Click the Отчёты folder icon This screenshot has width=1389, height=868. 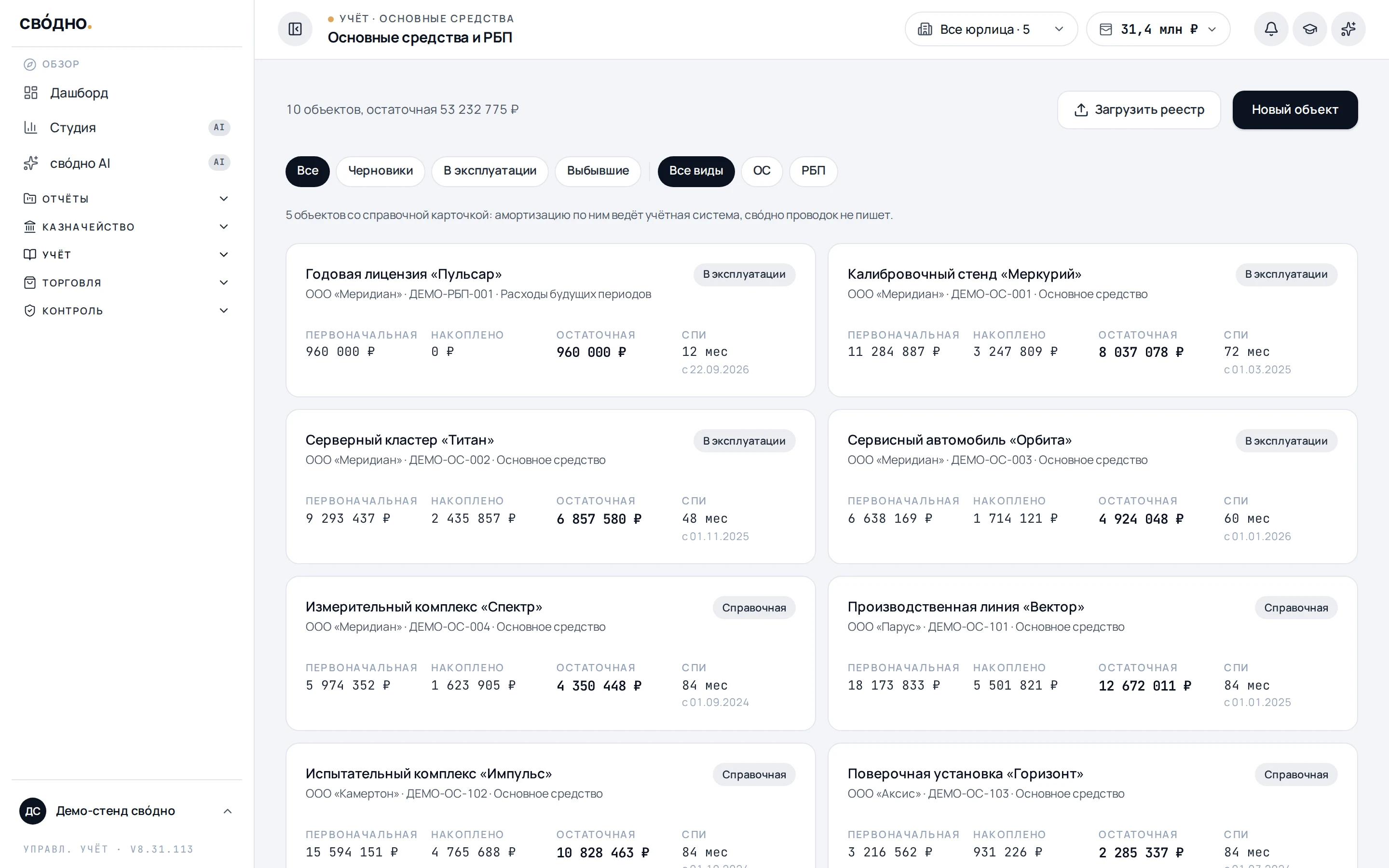[x=30, y=199]
